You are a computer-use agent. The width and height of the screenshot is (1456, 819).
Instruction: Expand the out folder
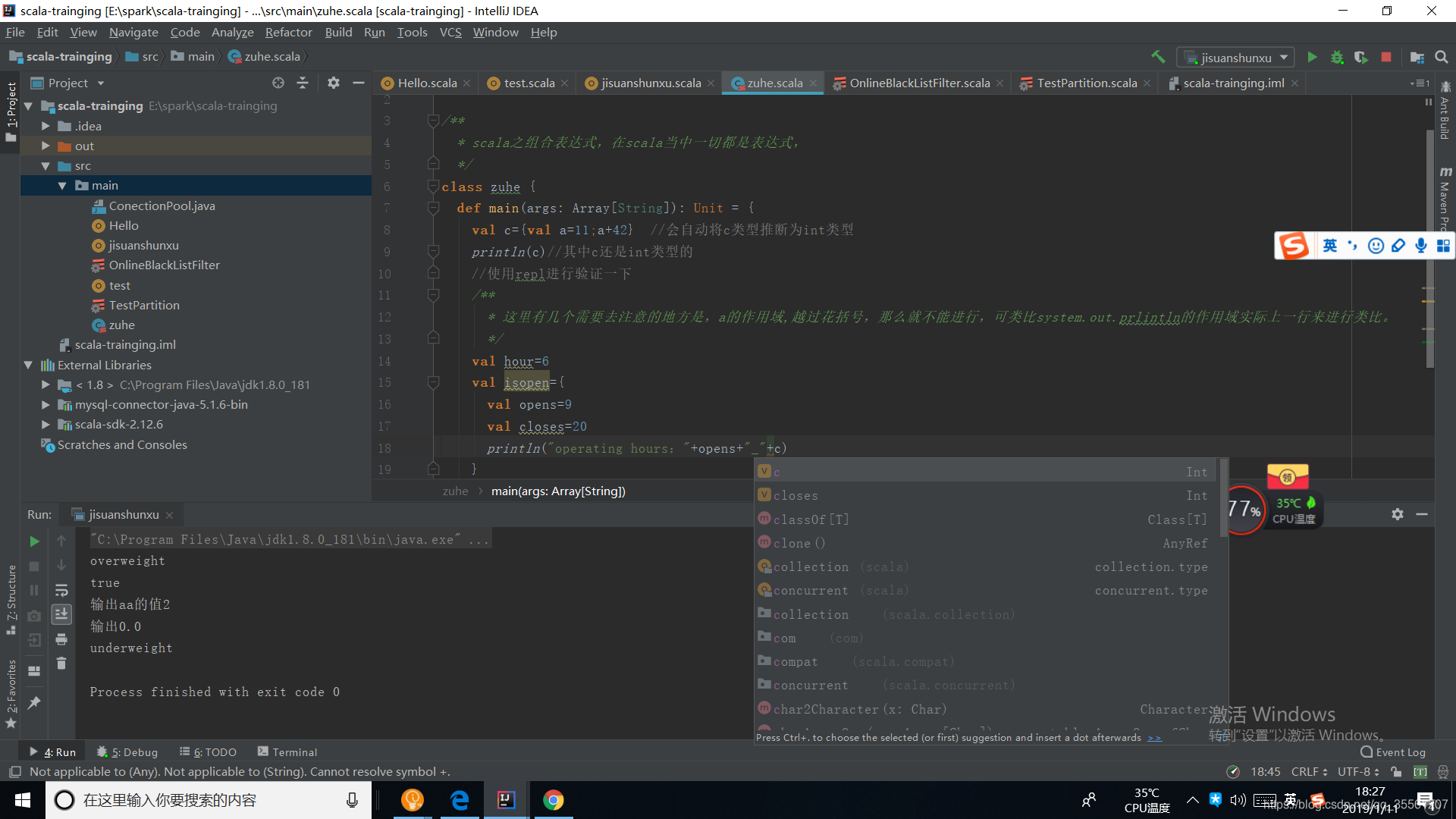coord(45,146)
